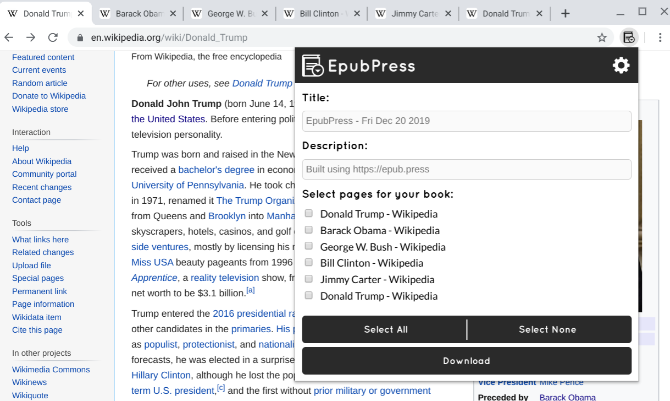The image size is (670, 401).
Task: Select the first Donald Trump tab
Action: (x=46, y=14)
